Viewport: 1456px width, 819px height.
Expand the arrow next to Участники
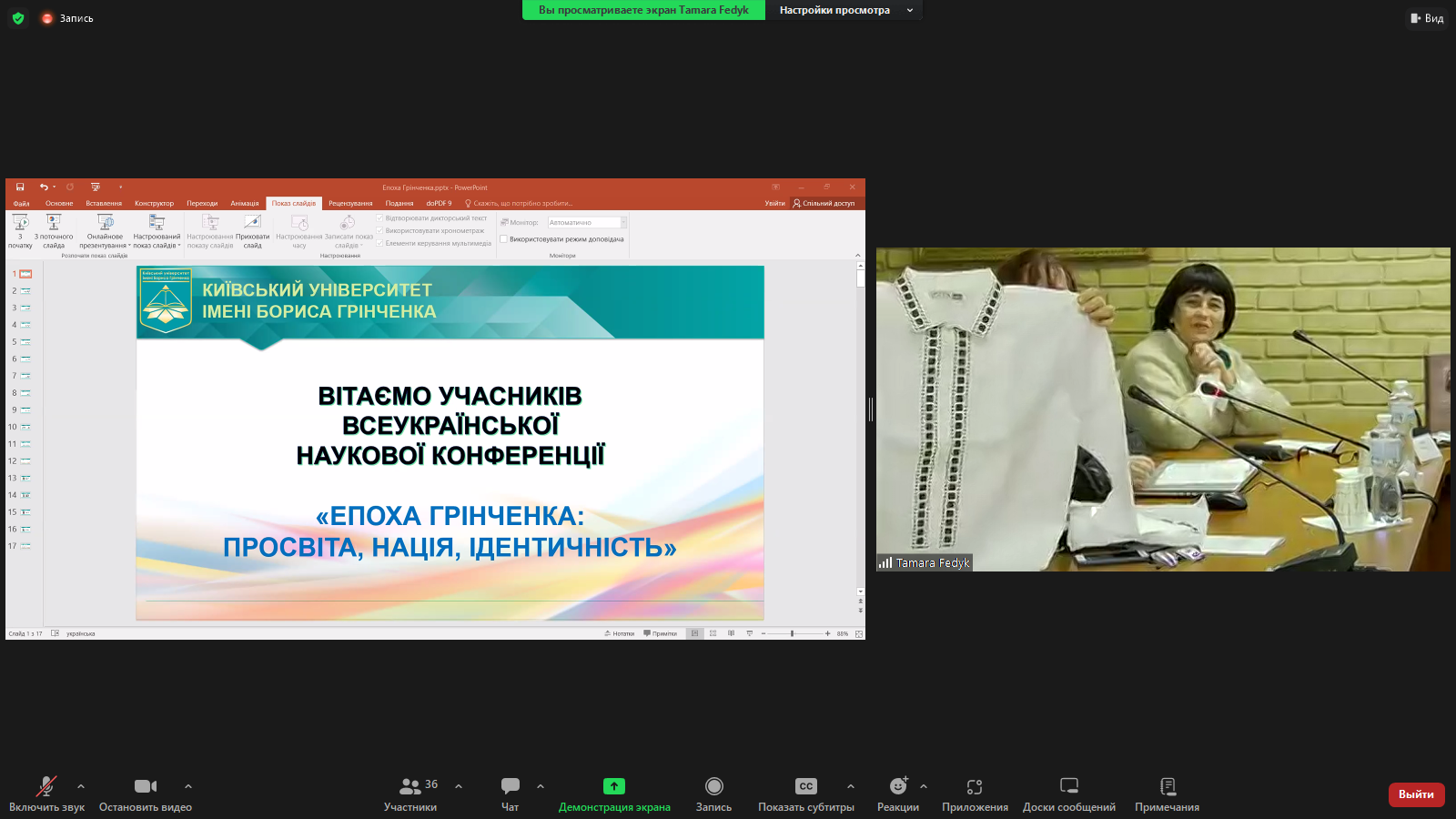coord(459,786)
